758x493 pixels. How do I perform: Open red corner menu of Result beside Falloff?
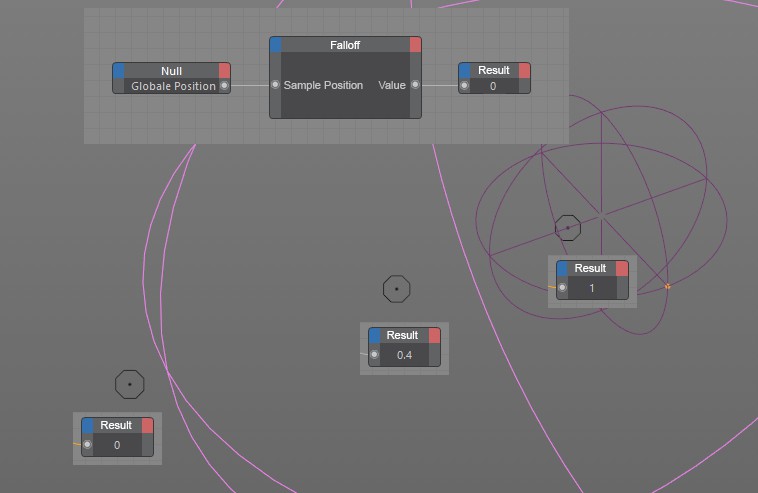point(524,70)
